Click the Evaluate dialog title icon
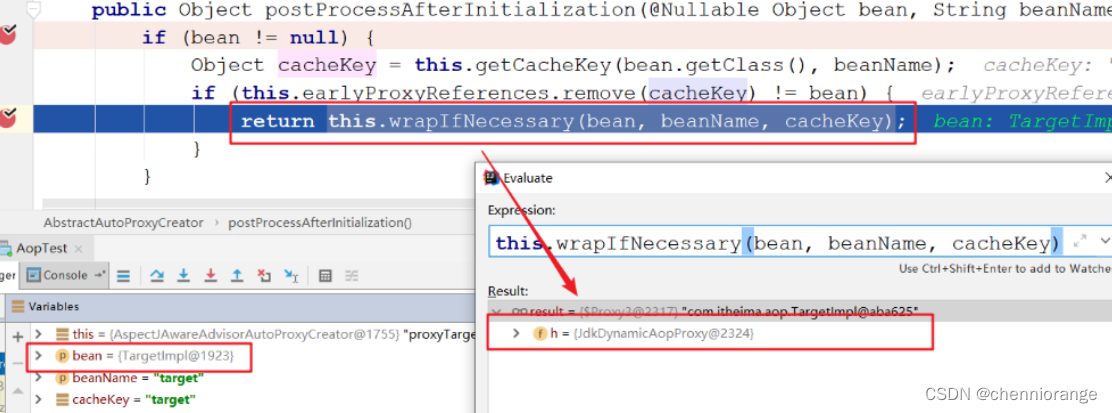Viewport: 1112px width, 413px height. coord(491,178)
